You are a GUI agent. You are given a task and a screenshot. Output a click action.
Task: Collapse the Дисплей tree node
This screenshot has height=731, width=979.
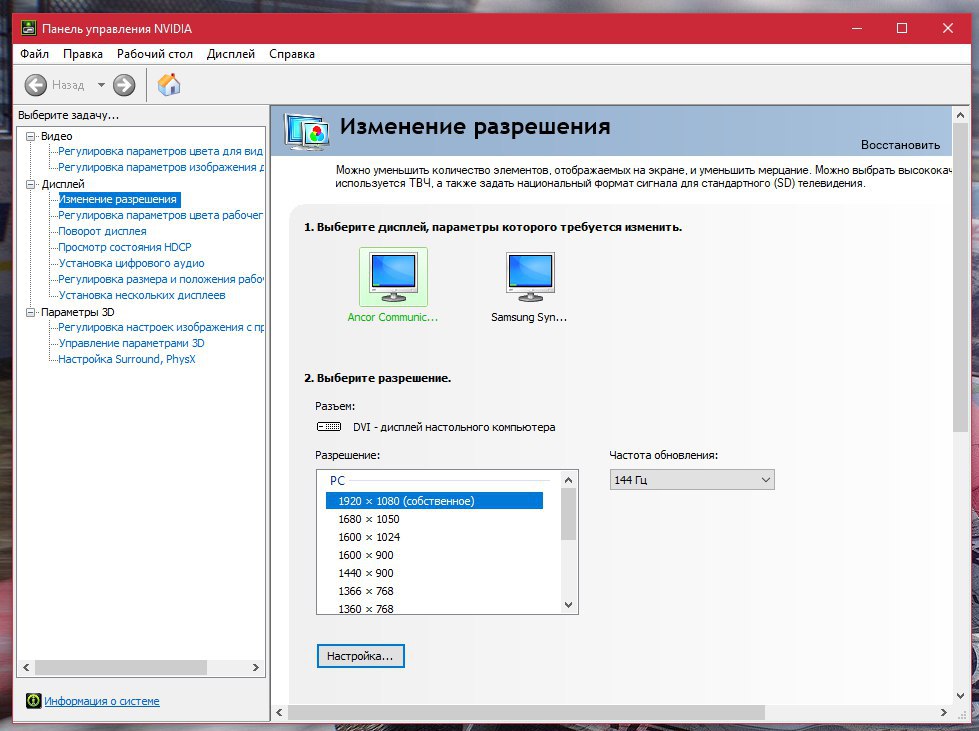[x=31, y=184]
